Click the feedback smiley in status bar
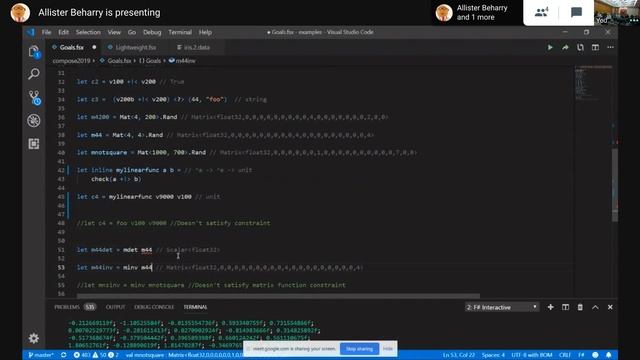 pyautogui.click(x=595, y=355)
